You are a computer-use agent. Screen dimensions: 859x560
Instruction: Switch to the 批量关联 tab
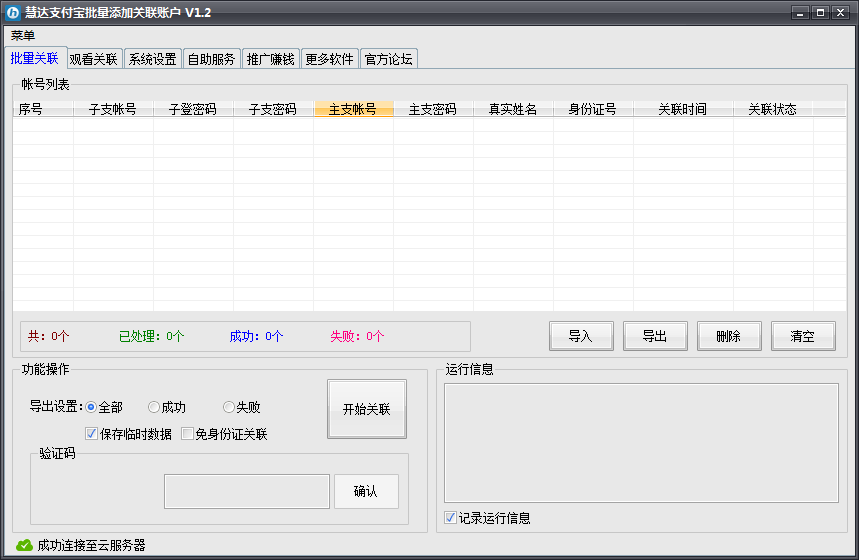tap(35, 58)
